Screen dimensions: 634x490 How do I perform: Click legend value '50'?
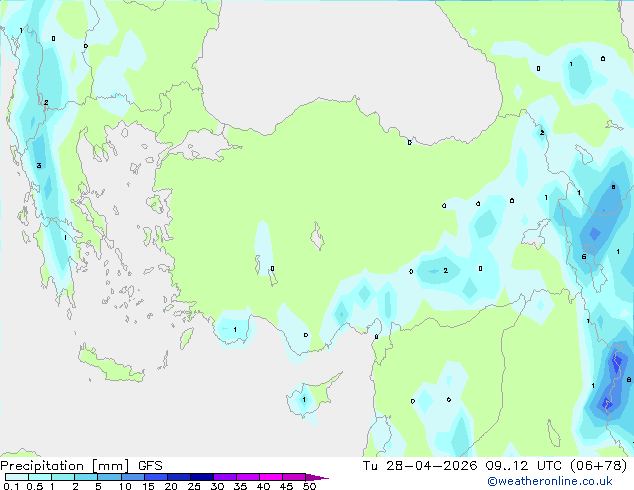click(x=310, y=486)
